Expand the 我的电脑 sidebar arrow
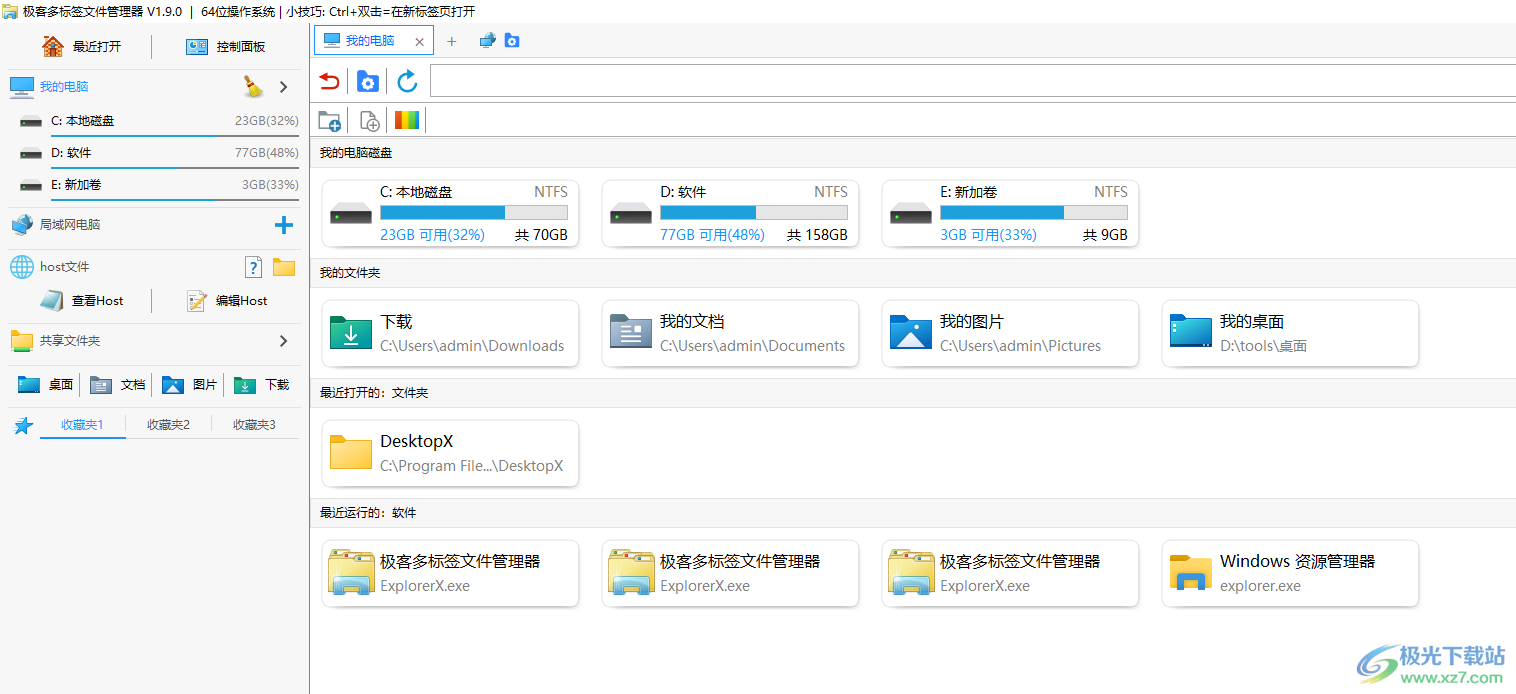The width and height of the screenshot is (1516, 694). click(284, 87)
